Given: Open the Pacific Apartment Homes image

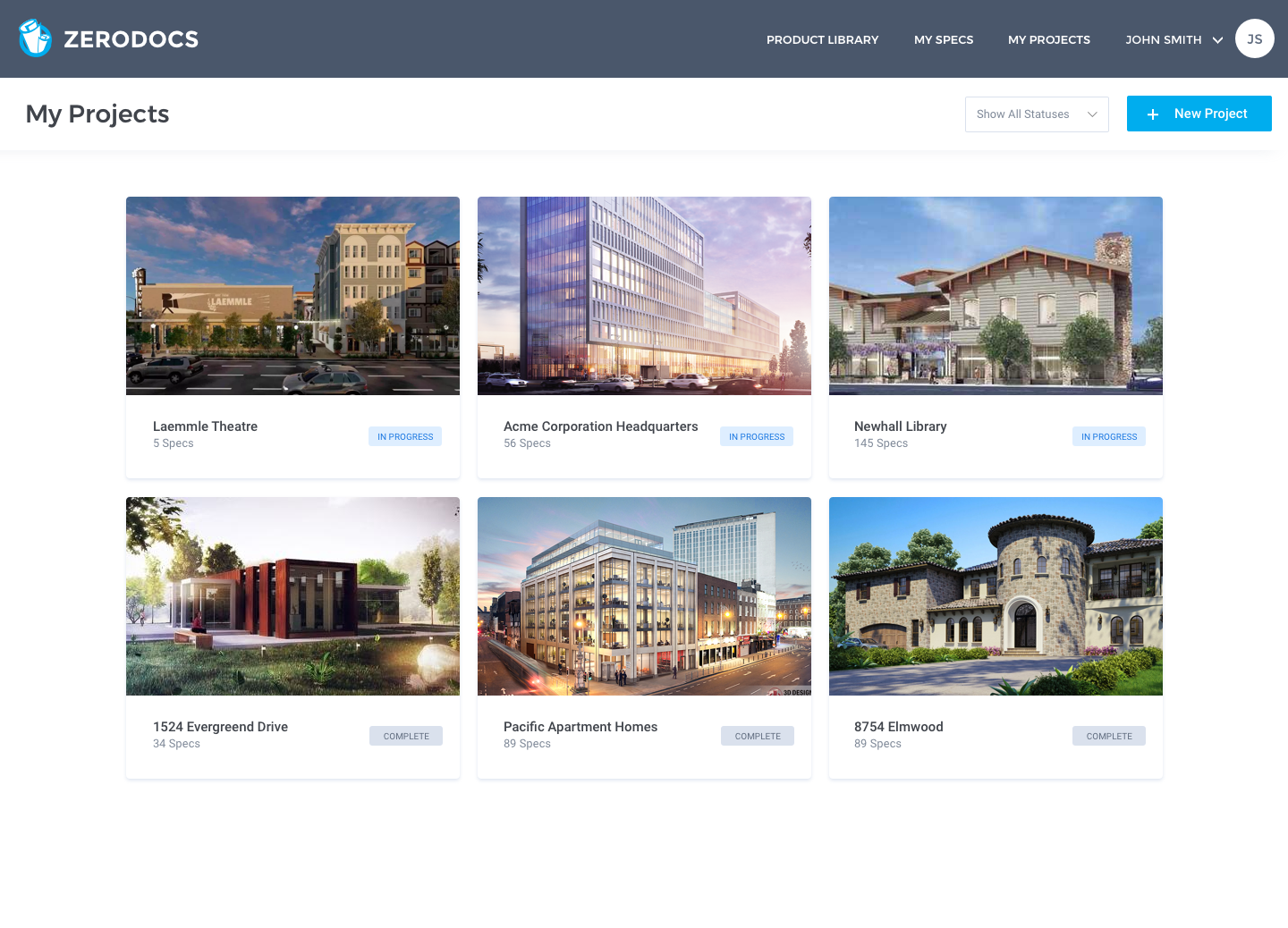Looking at the screenshot, I should point(644,596).
